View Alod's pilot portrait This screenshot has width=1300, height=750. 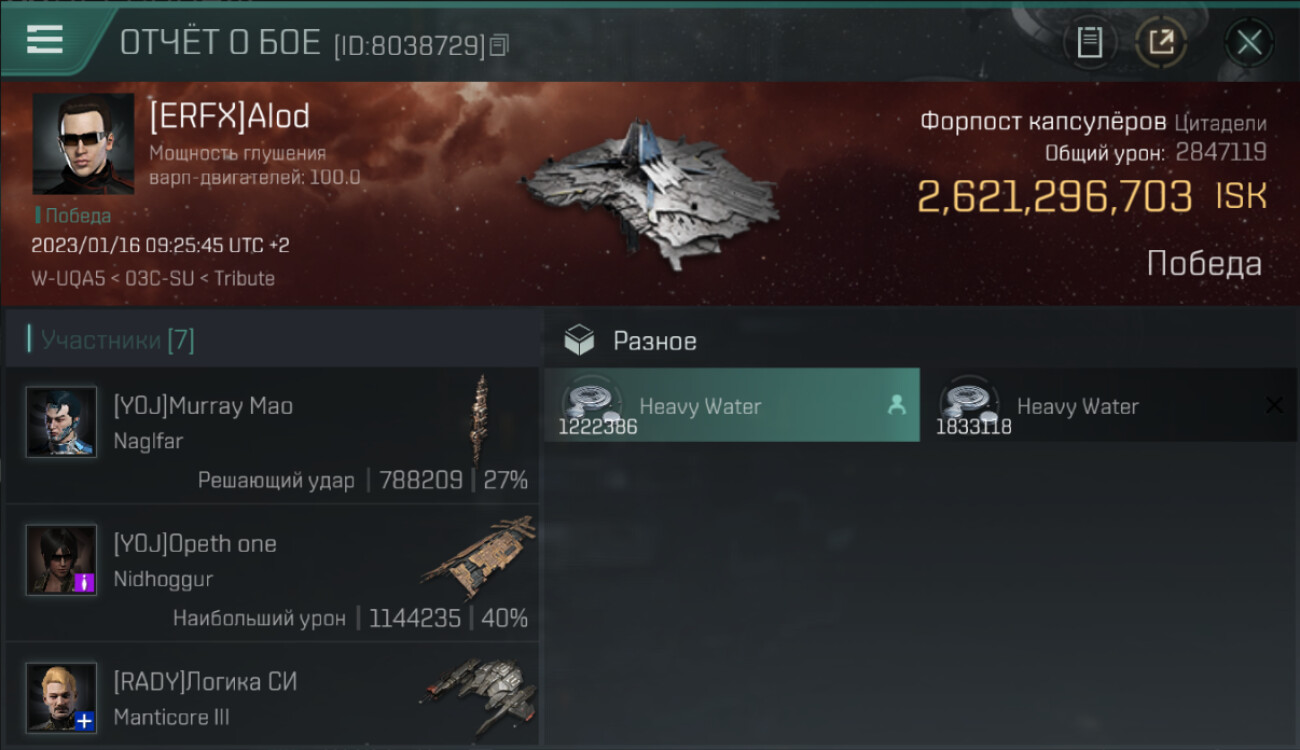[x=83, y=144]
